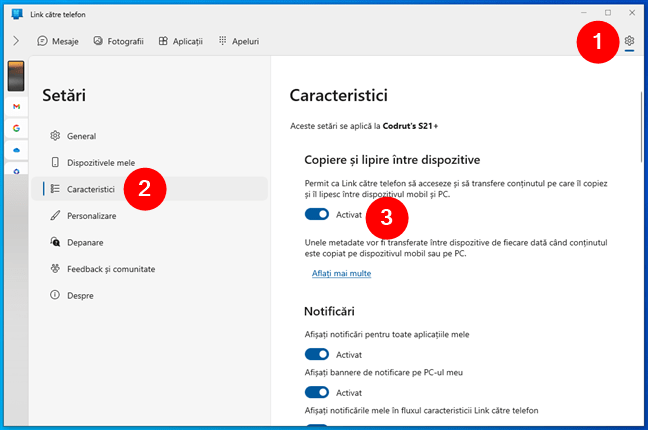The height and width of the screenshot is (430, 648).
Task: Select General in settings list
Action: [150, 136]
